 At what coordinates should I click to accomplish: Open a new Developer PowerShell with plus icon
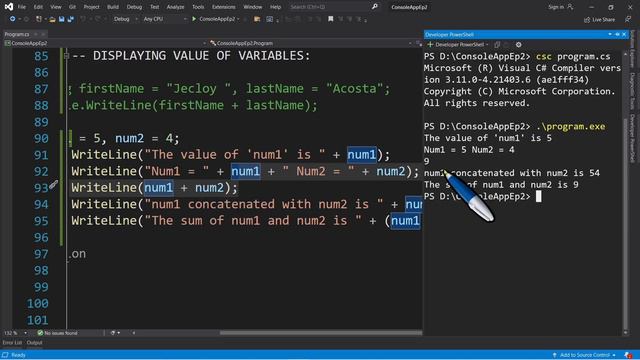430,44
